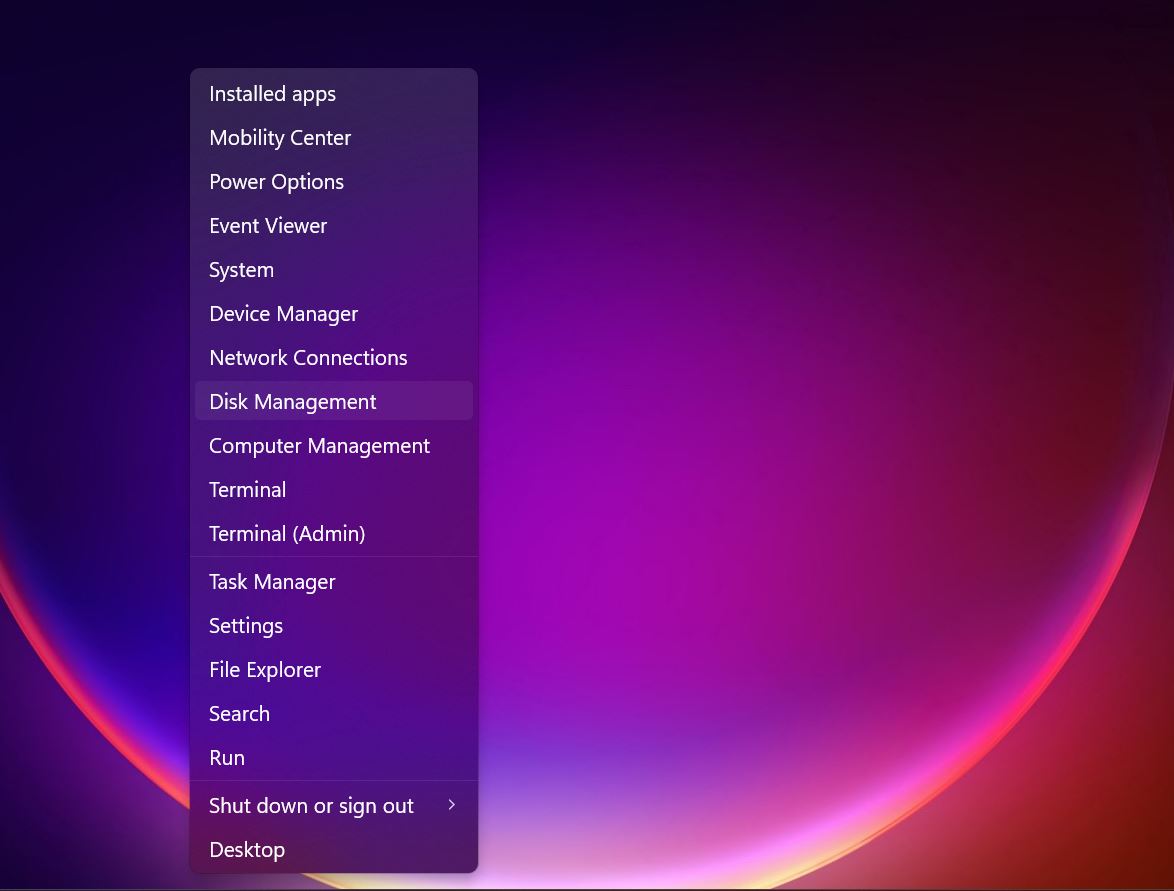The width and height of the screenshot is (1174, 891).
Task: Expand Shut down or sign out submenu
Action: [333, 806]
